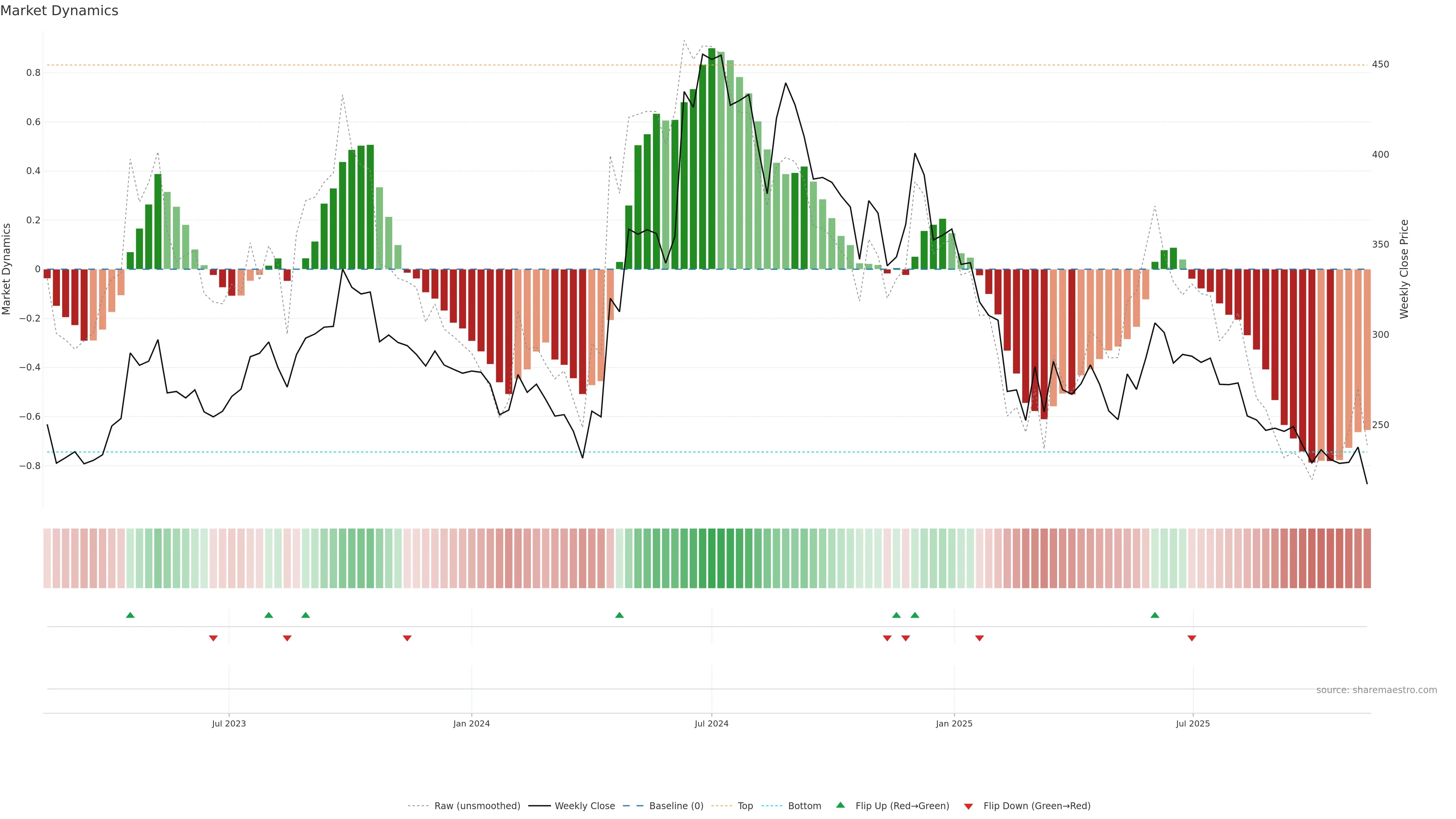
Task: Click the Jan 2025 x-axis label
Action: pos(954,723)
